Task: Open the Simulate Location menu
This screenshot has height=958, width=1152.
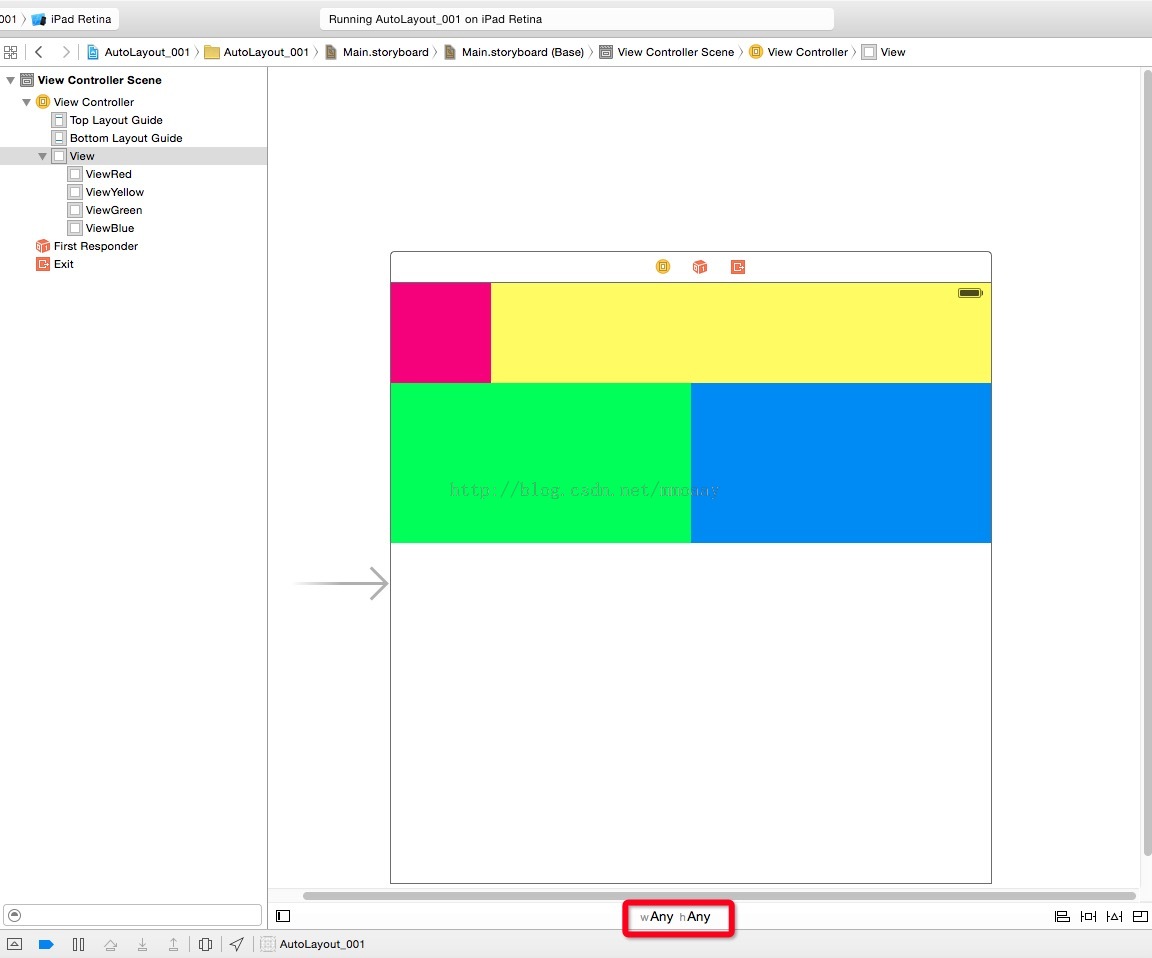Action: pyautogui.click(x=237, y=944)
